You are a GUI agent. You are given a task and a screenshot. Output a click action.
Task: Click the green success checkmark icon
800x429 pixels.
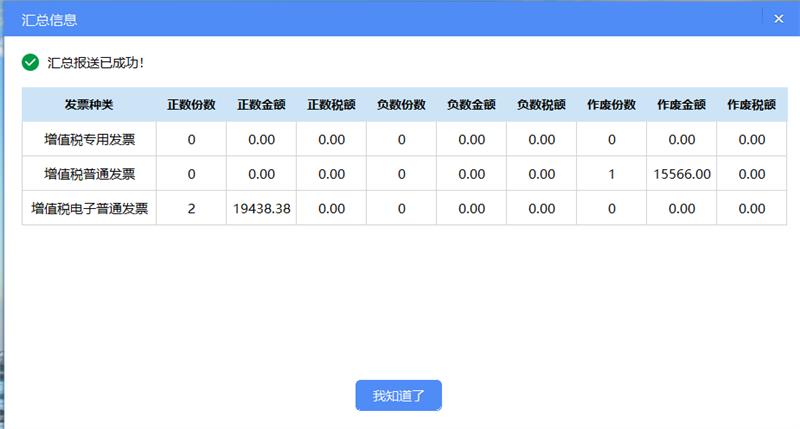(x=30, y=63)
